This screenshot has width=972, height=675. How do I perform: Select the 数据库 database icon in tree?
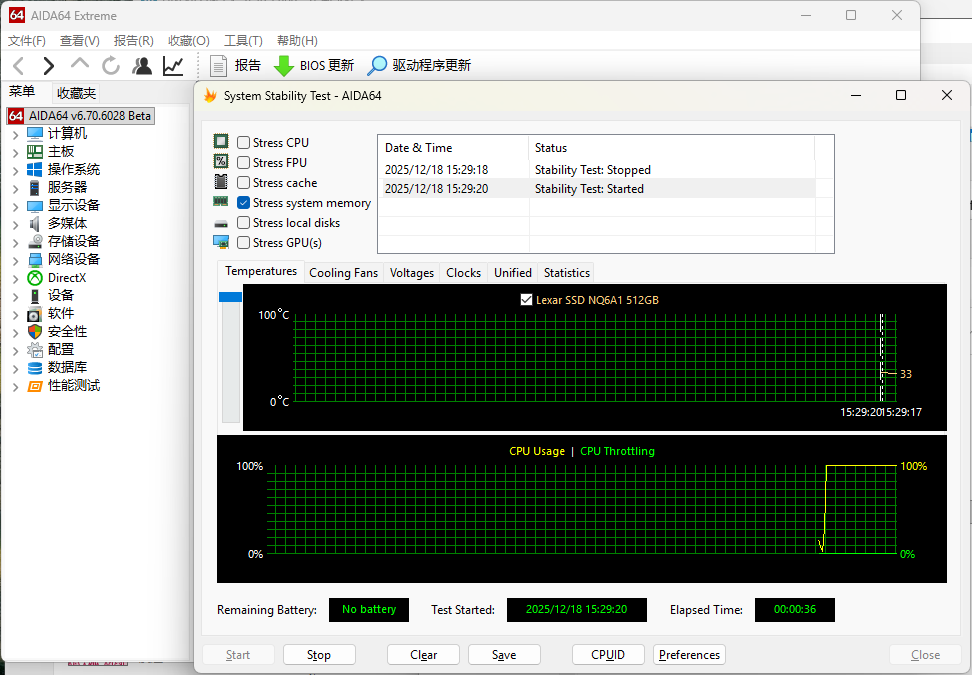pyautogui.click(x=35, y=368)
